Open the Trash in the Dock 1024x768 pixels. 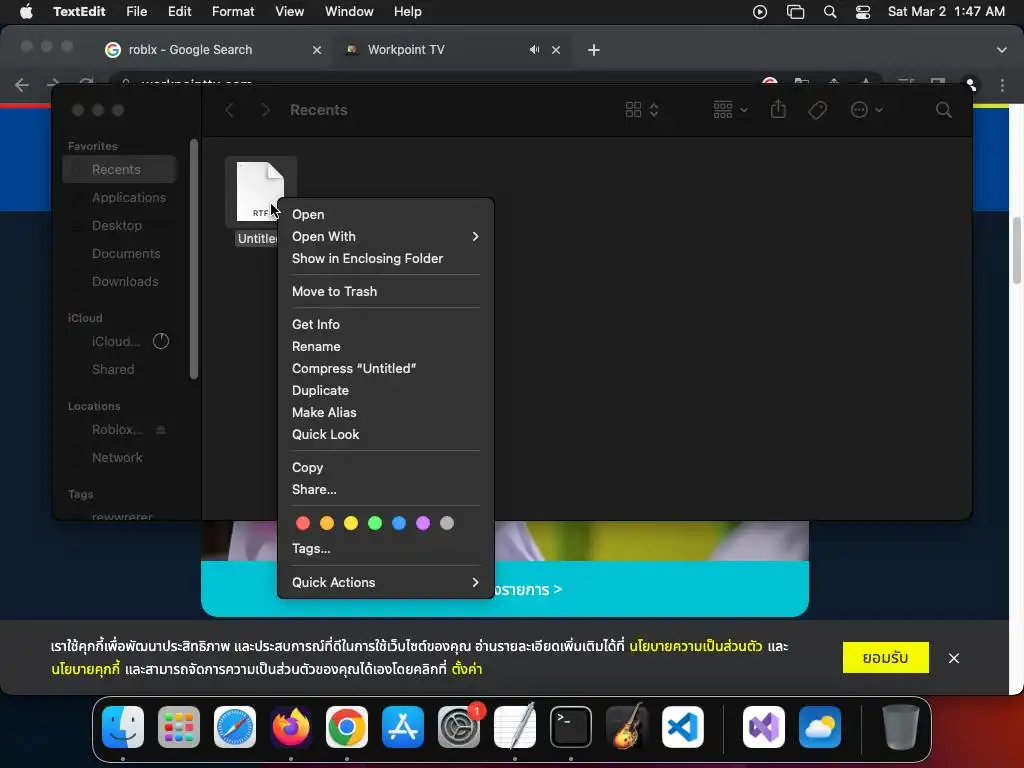click(x=901, y=727)
